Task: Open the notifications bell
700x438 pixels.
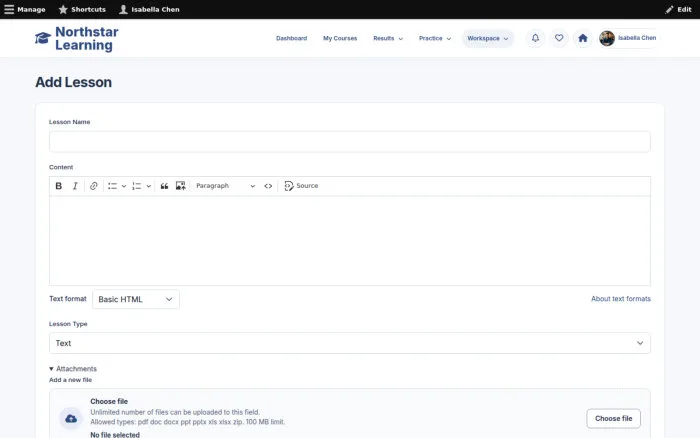Action: pyautogui.click(x=535, y=38)
